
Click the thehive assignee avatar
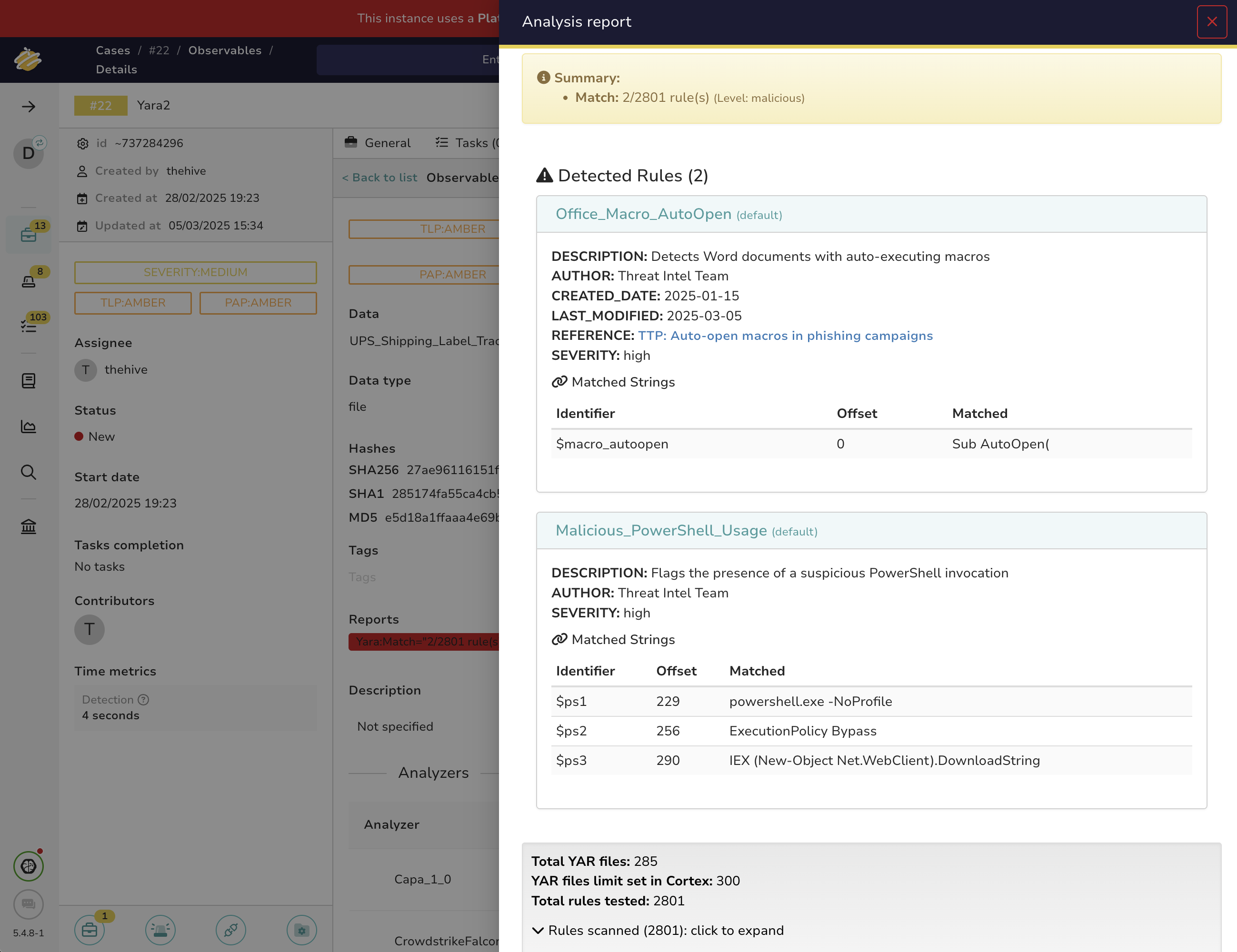pyautogui.click(x=86, y=370)
